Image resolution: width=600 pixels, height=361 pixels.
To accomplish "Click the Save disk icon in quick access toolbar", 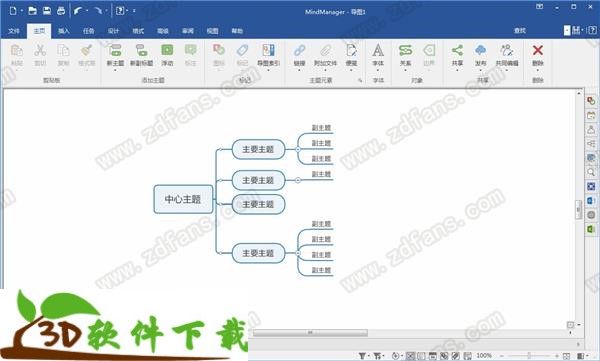I will [x=47, y=11].
